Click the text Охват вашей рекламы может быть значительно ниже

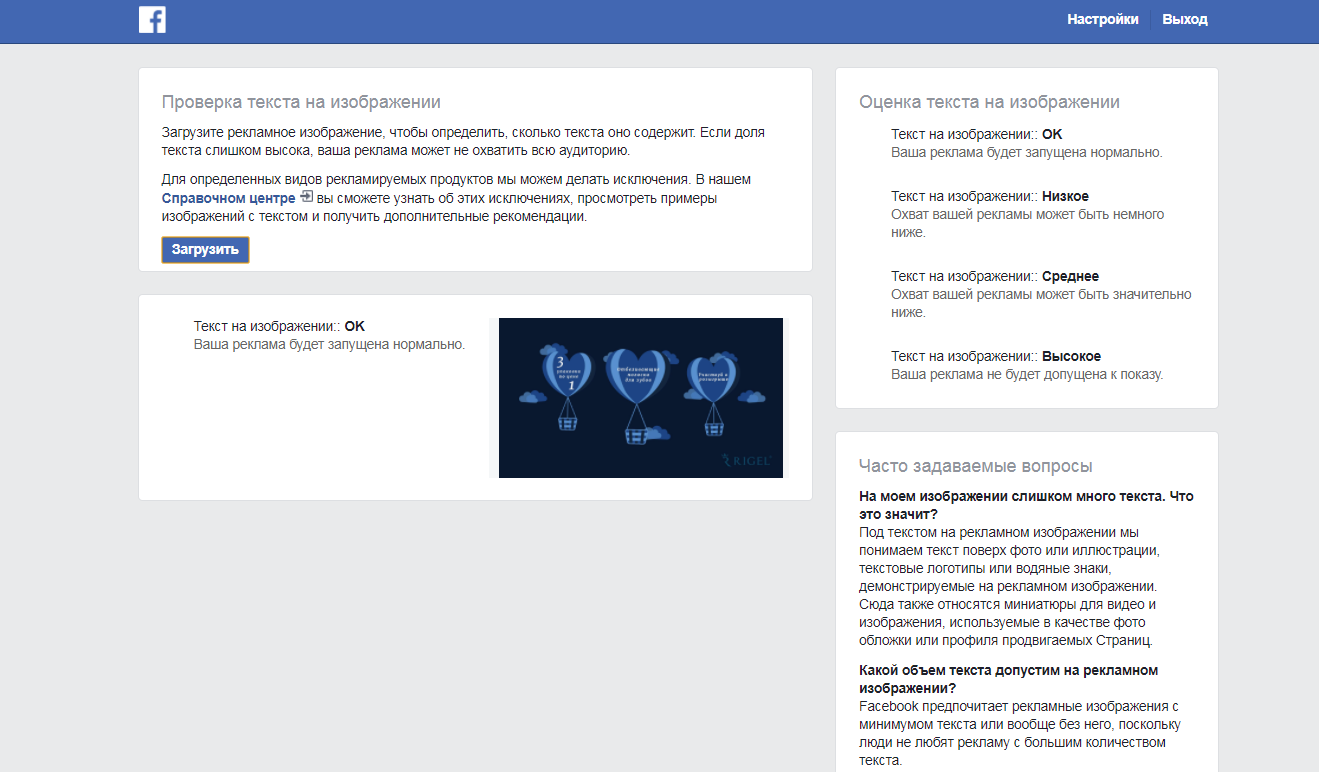1041,303
